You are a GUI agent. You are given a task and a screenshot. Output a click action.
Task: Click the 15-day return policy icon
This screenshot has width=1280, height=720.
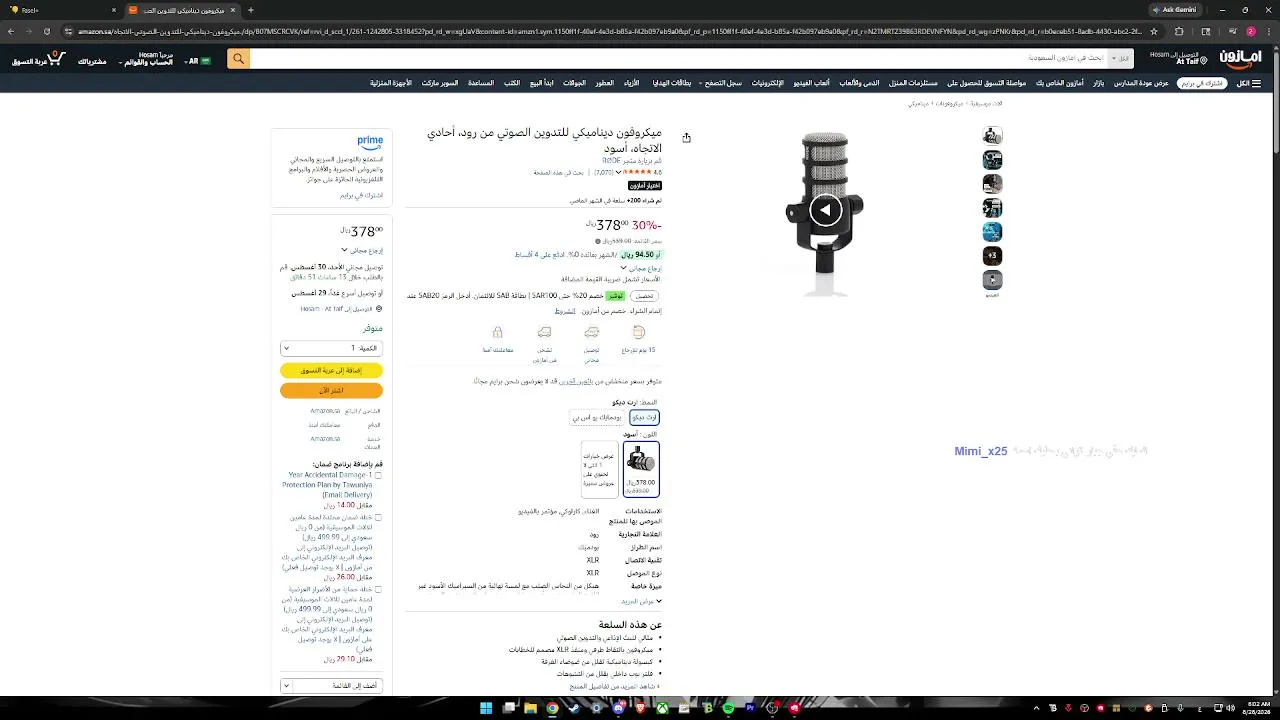639,332
